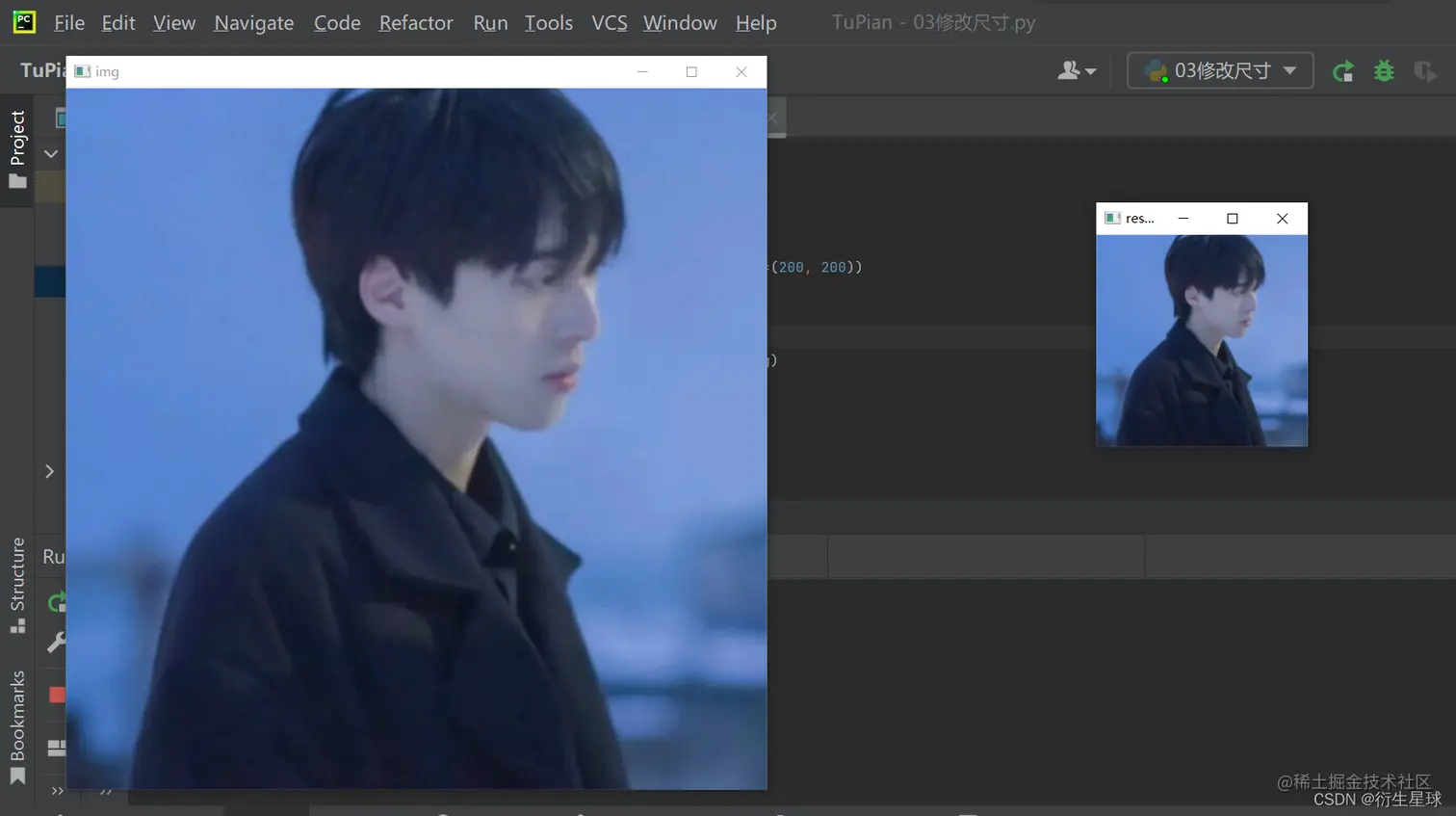Screen dimensions: 1456x816
Task: Open the Refactor menu
Action: coord(416,22)
